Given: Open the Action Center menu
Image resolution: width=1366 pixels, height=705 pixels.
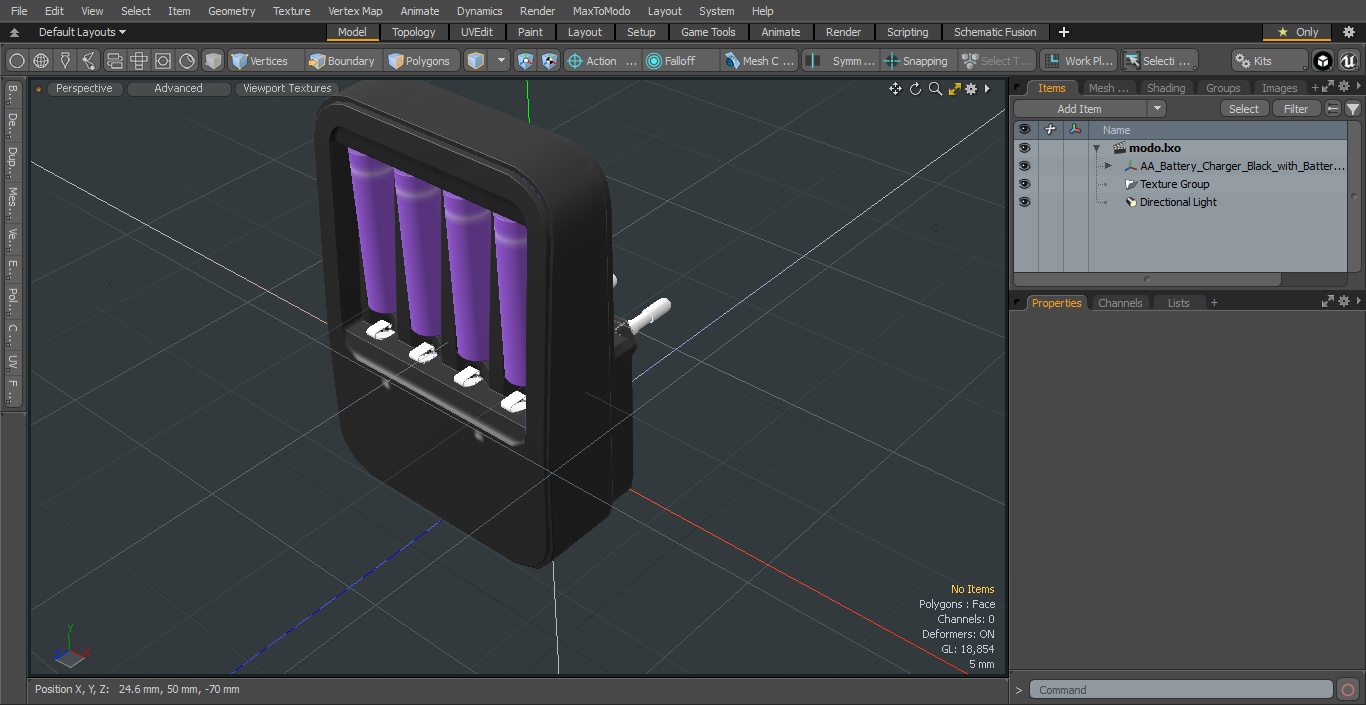Looking at the screenshot, I should tap(602, 61).
